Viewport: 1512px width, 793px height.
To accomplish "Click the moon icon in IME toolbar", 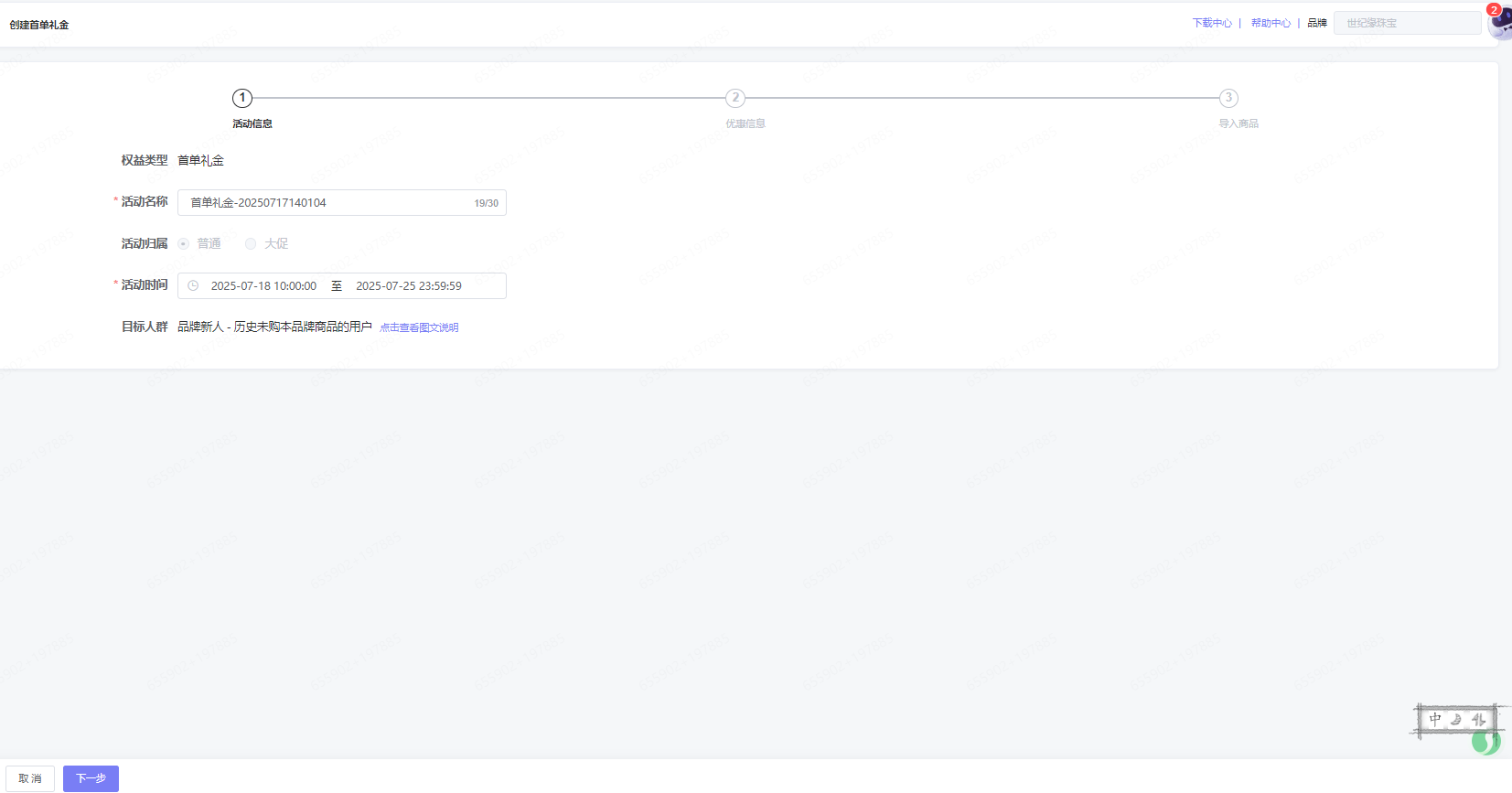I will [1456, 721].
